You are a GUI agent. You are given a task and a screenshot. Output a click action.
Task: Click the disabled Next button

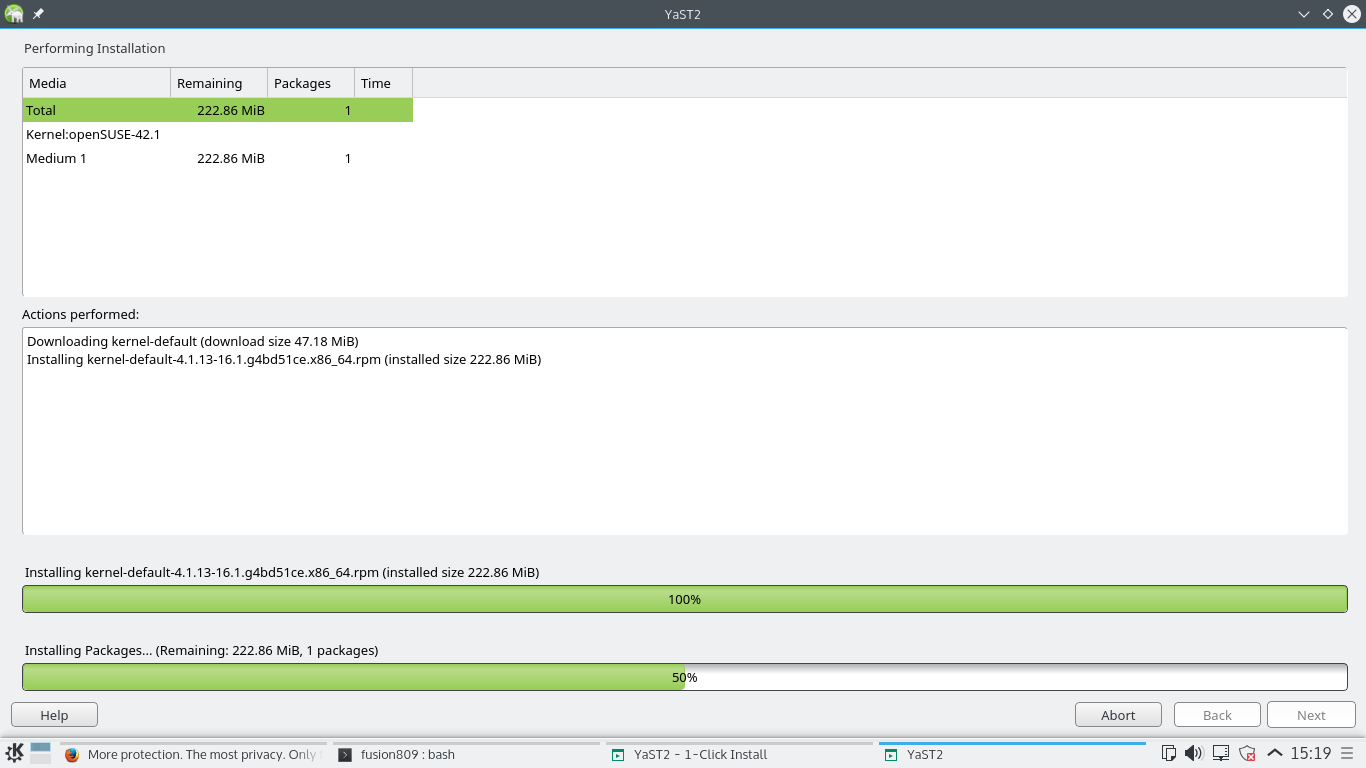point(1311,715)
